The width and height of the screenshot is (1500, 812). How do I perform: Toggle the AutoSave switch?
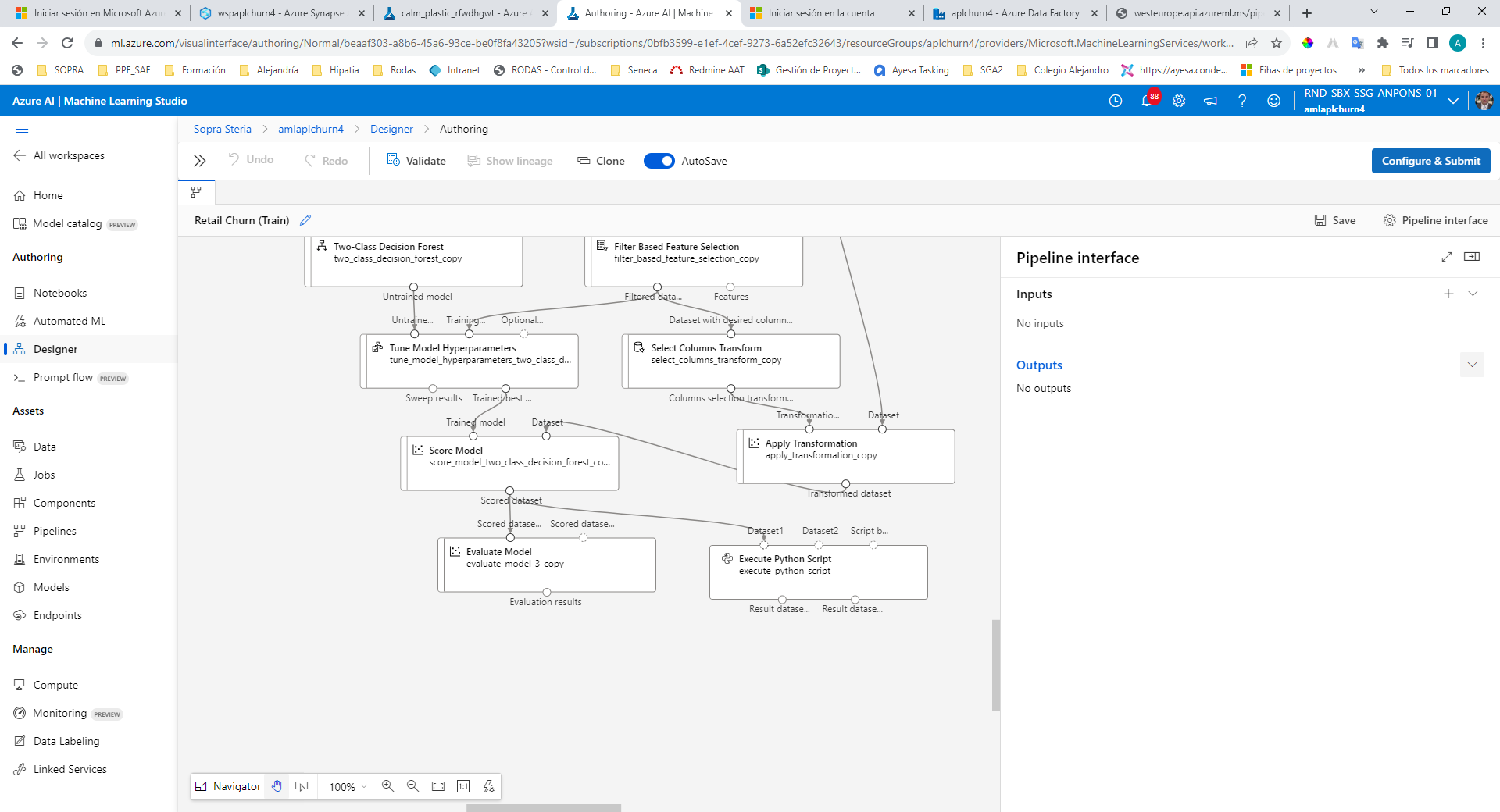coord(659,161)
